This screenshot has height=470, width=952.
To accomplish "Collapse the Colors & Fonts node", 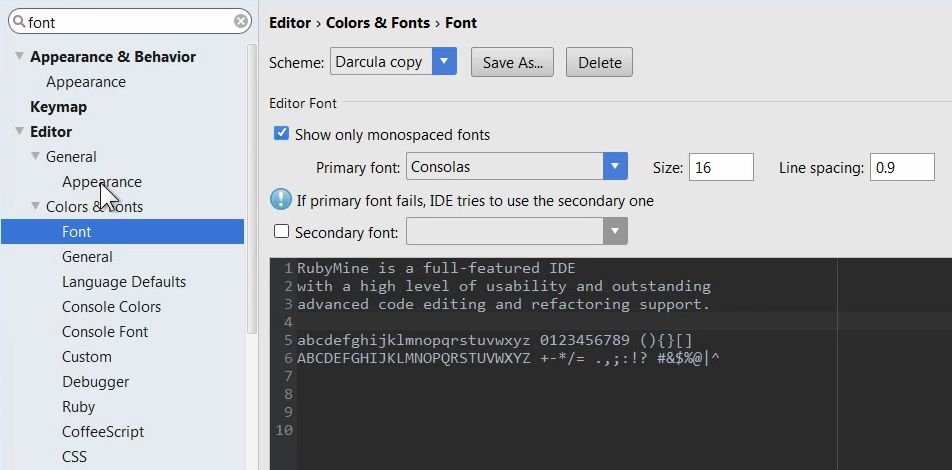I will (35, 206).
